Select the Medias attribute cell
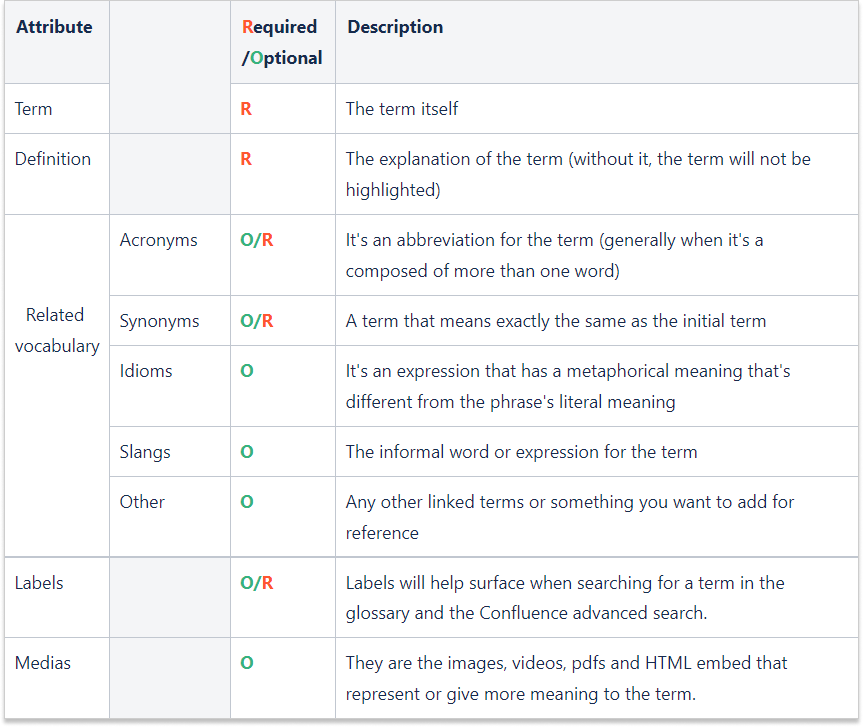 [42, 663]
